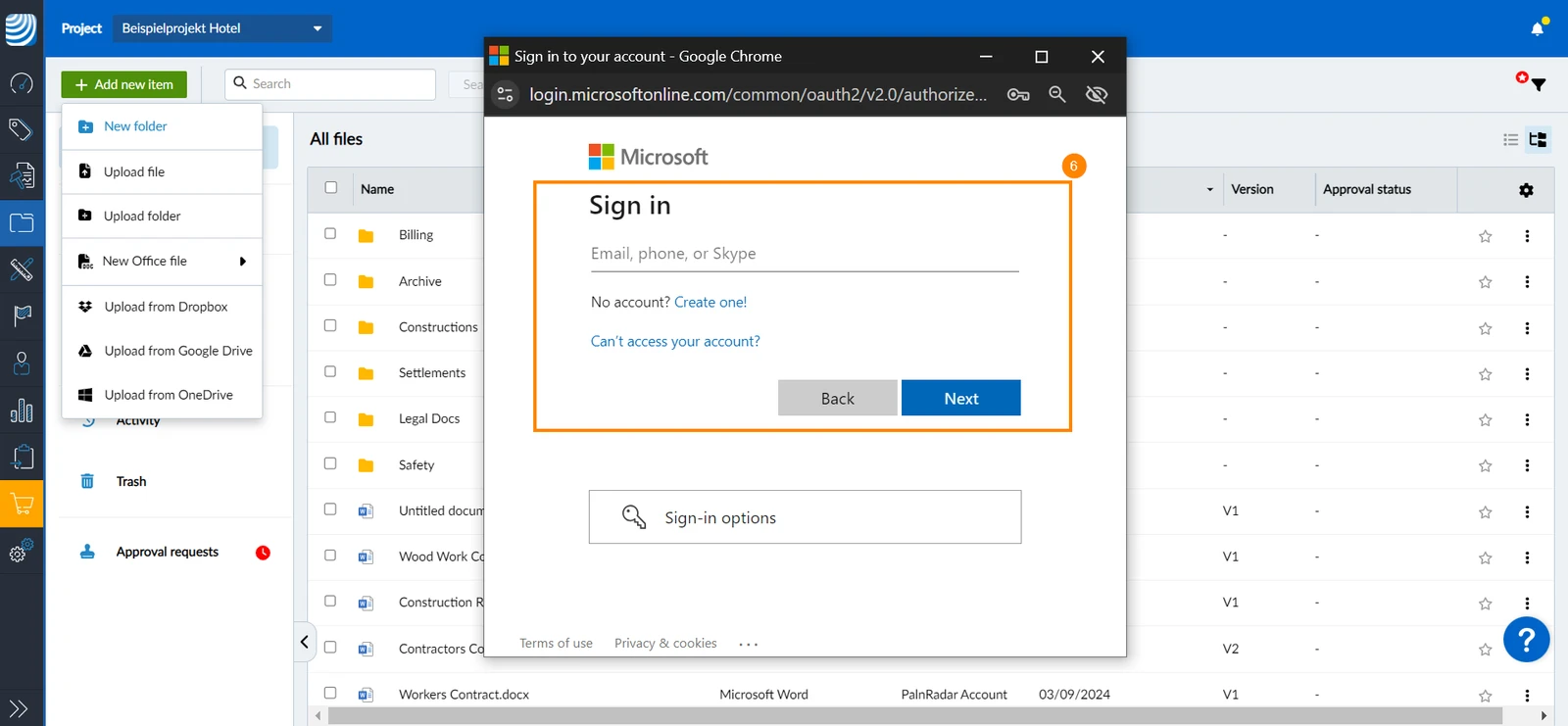Click the password key icon in Chrome

pyautogui.click(x=1018, y=94)
